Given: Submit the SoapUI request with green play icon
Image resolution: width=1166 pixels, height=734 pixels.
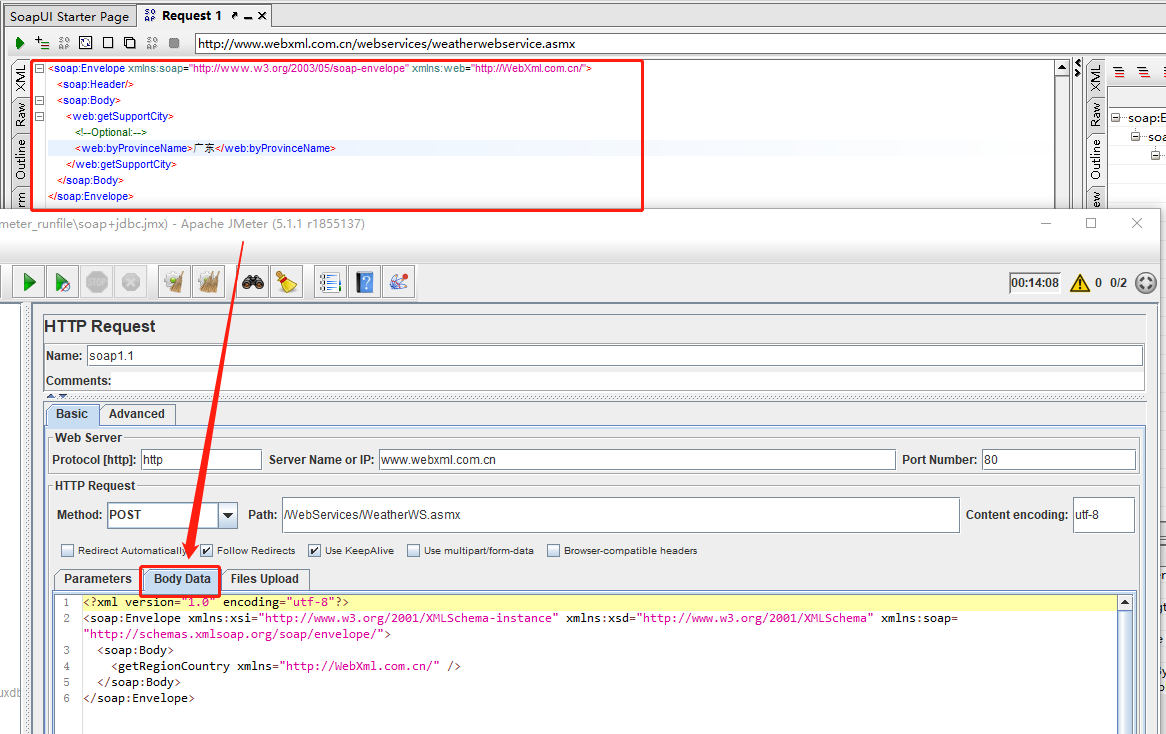Looking at the screenshot, I should tap(20, 43).
